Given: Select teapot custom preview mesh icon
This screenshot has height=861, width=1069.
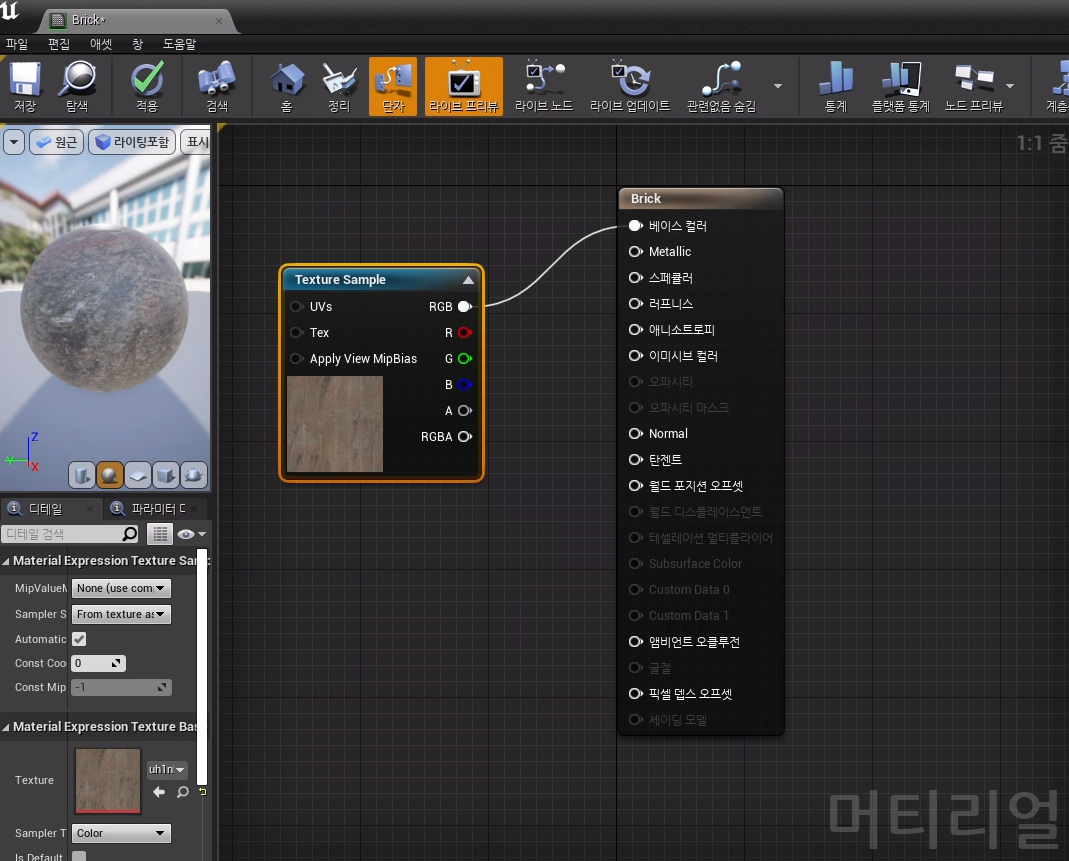Looking at the screenshot, I should 194,474.
